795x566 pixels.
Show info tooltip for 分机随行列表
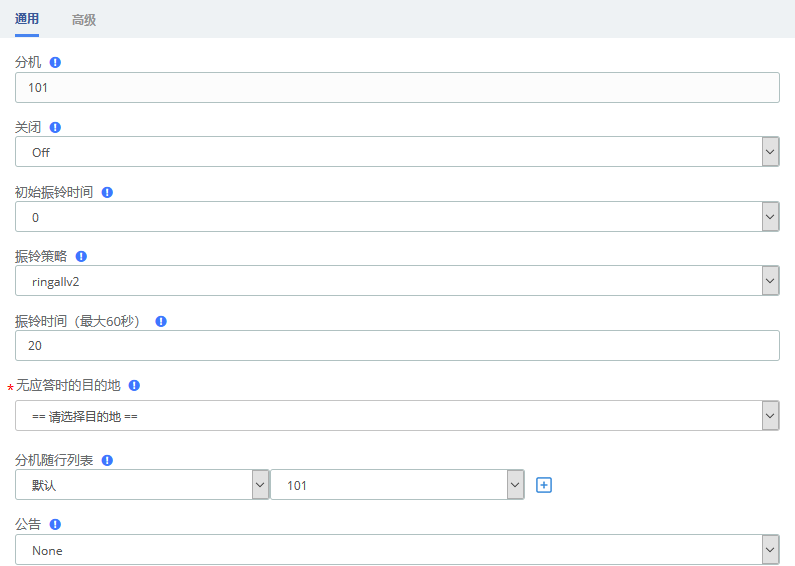[x=107, y=461]
